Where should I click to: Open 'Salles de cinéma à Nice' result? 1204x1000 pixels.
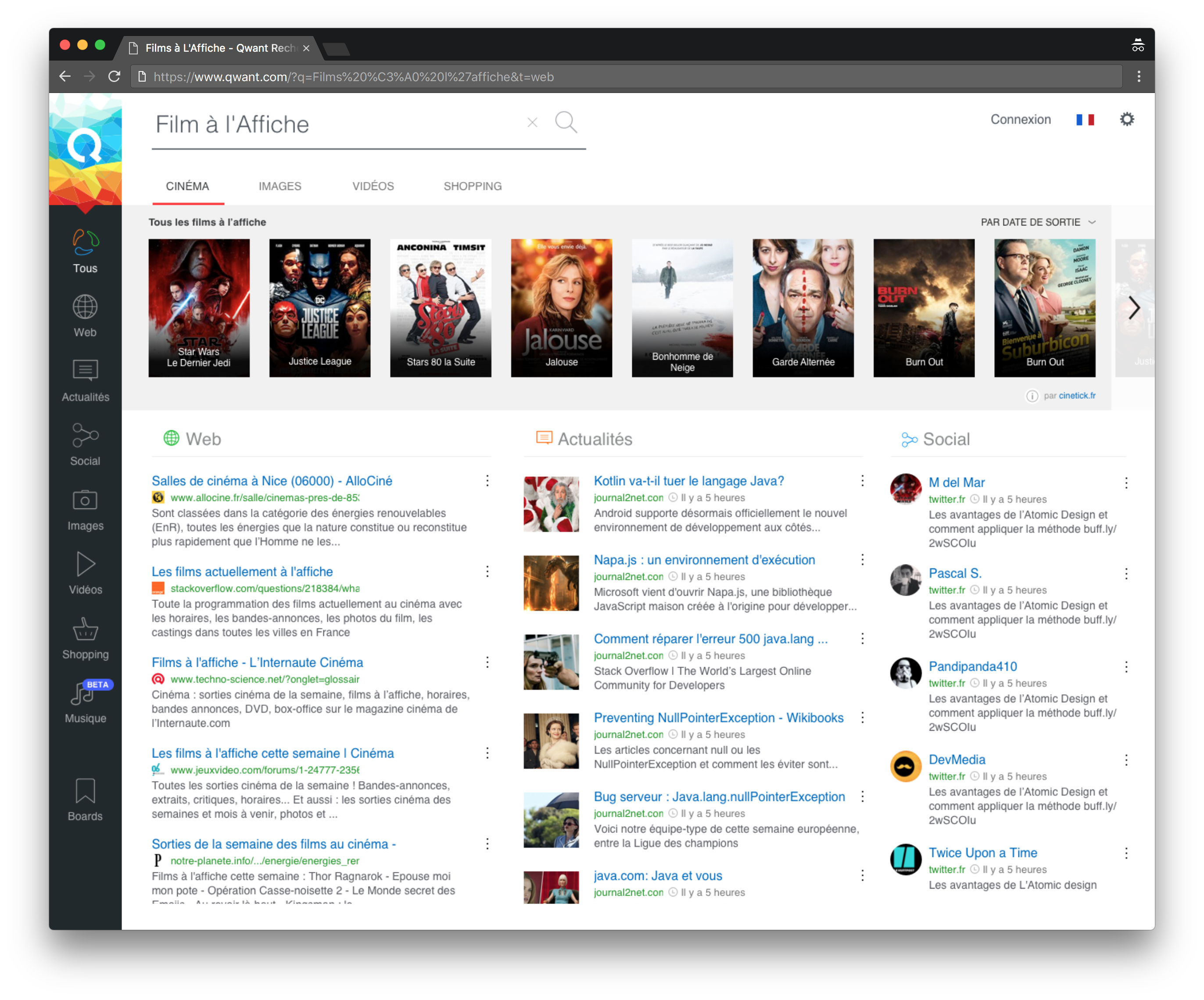tap(272, 481)
